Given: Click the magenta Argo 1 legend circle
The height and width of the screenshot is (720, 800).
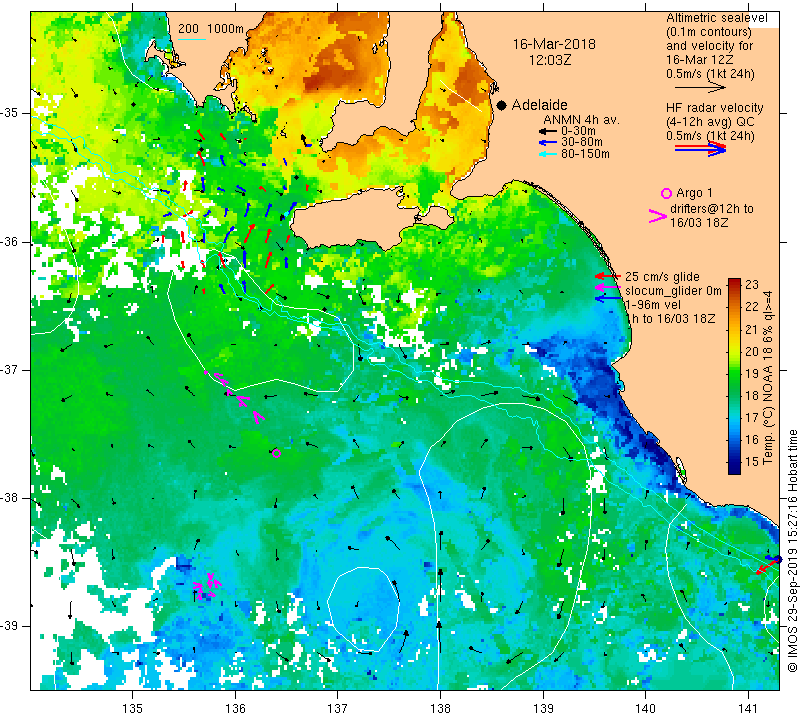Looking at the screenshot, I should [x=666, y=193].
